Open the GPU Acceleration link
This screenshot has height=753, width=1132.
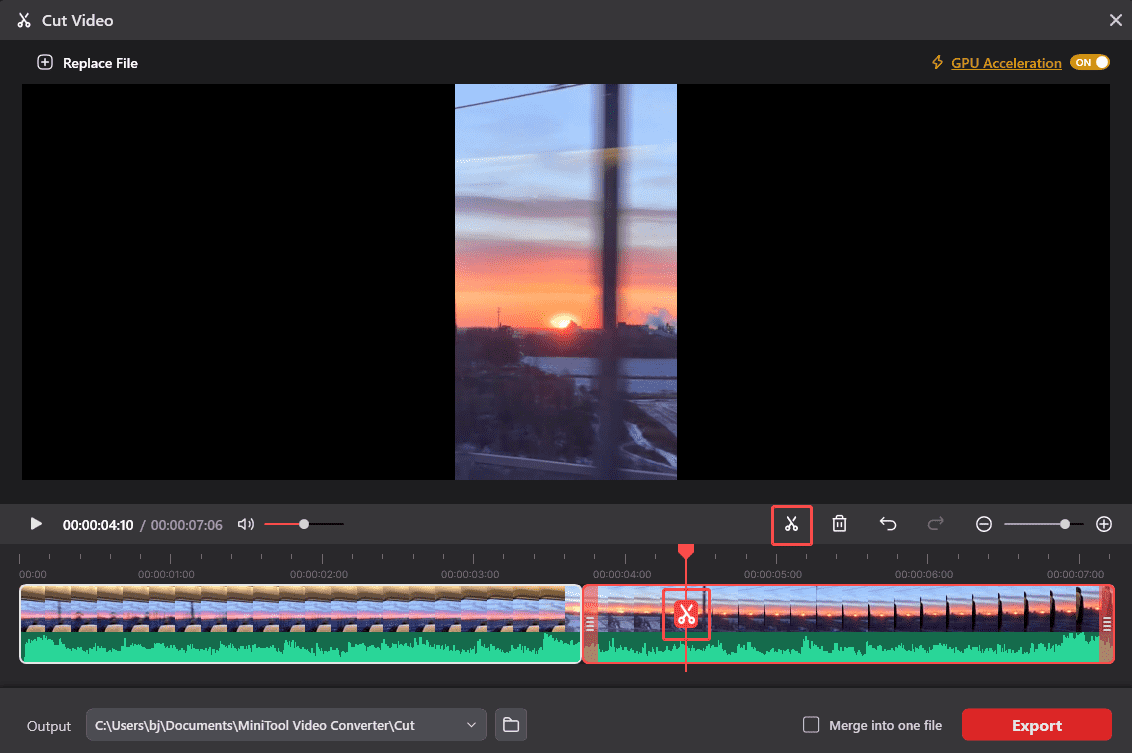1006,63
